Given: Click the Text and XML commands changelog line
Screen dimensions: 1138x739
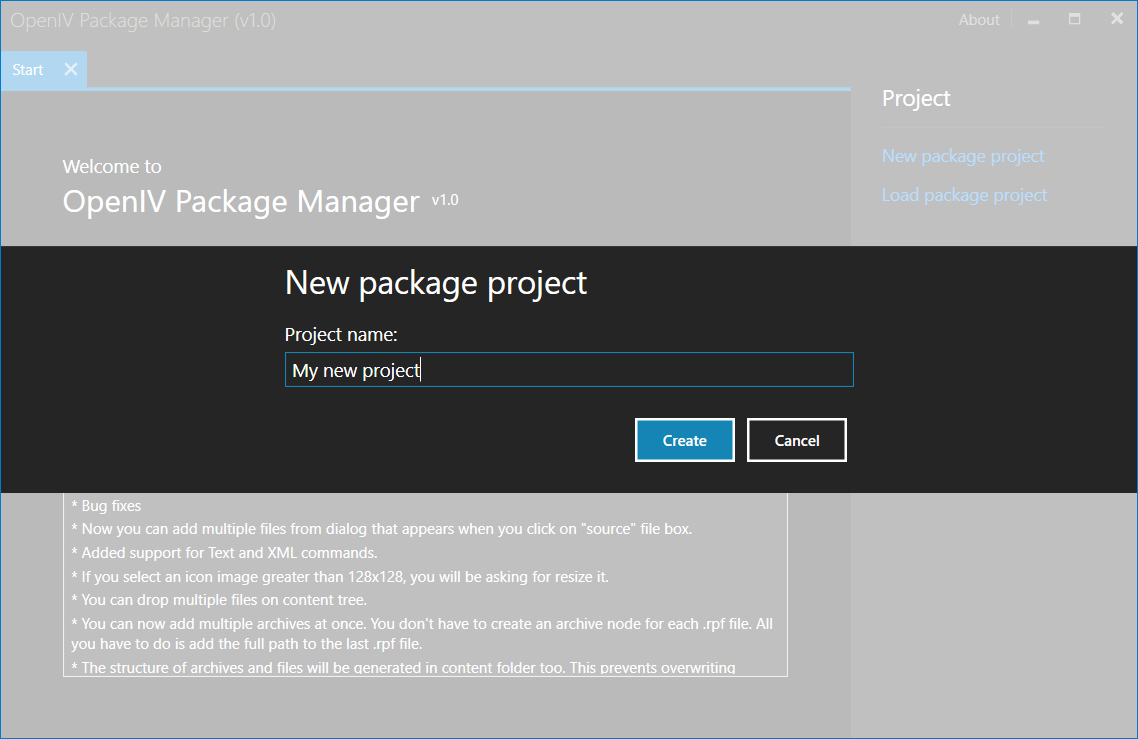Looking at the screenshot, I should coord(224,553).
